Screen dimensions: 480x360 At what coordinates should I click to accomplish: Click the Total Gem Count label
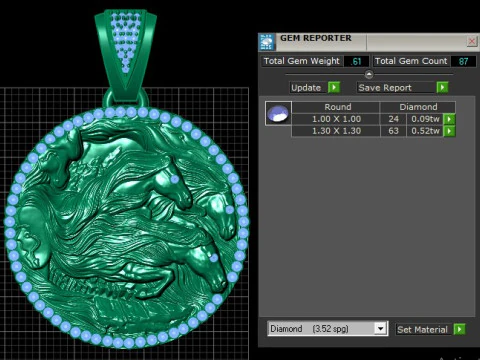(411, 61)
